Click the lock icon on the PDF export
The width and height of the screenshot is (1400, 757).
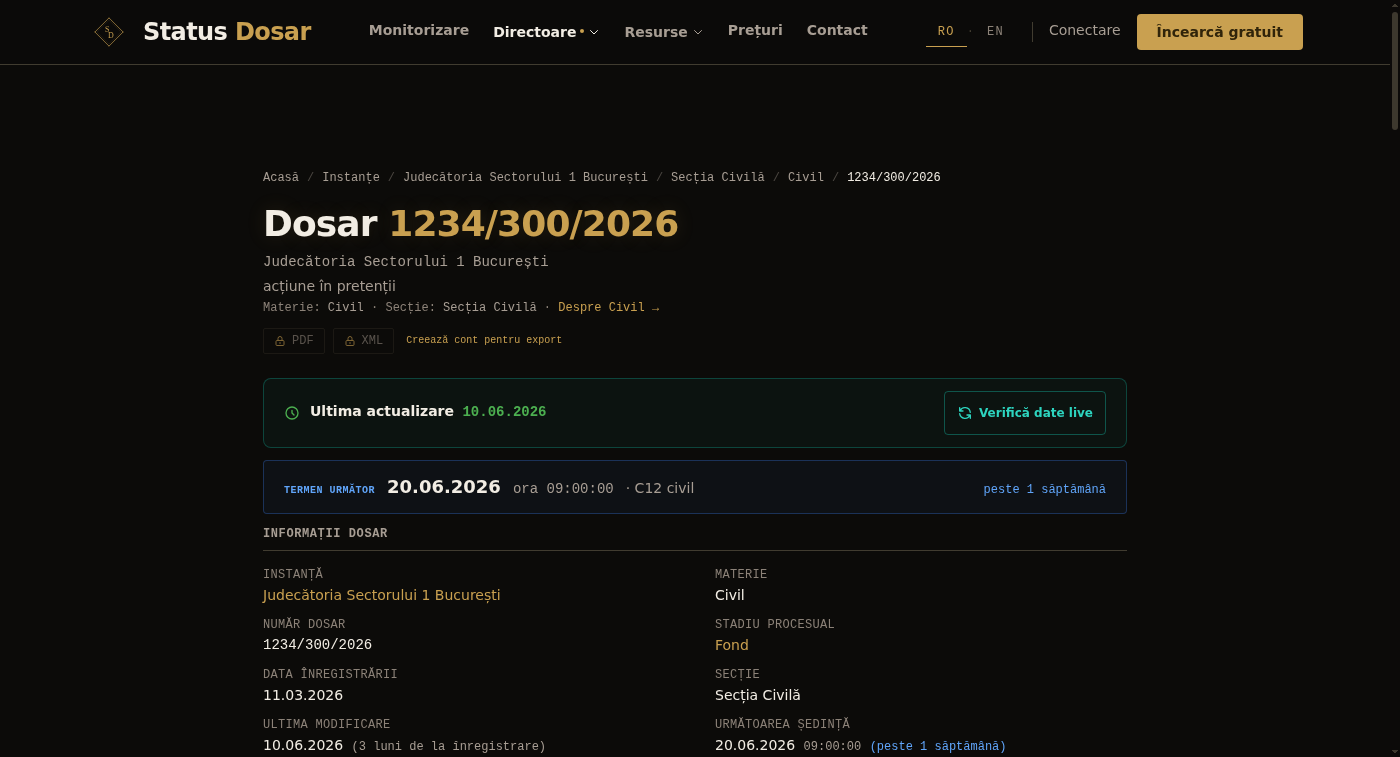pyautogui.click(x=280, y=341)
